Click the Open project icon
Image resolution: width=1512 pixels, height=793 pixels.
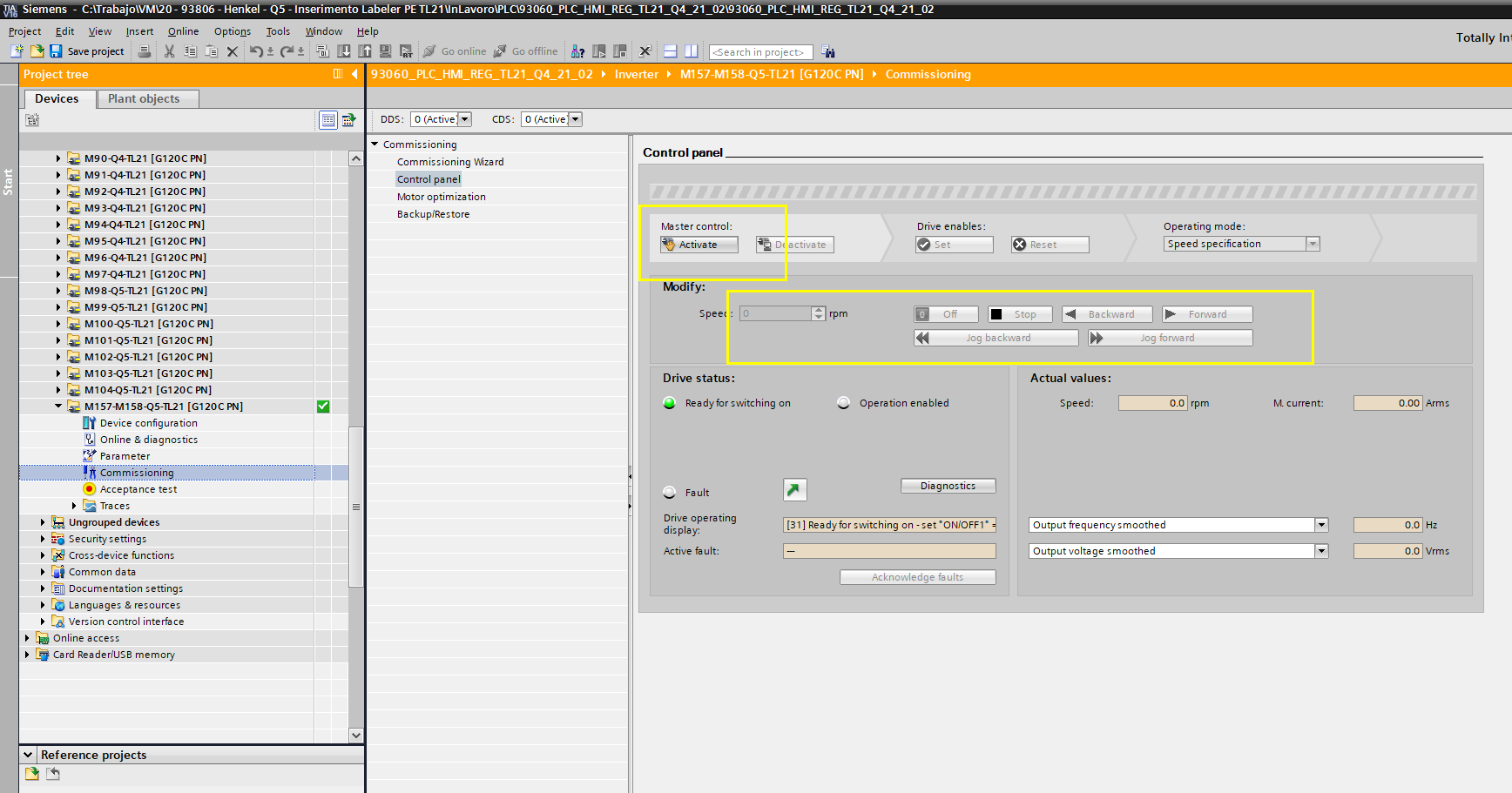pos(37,51)
